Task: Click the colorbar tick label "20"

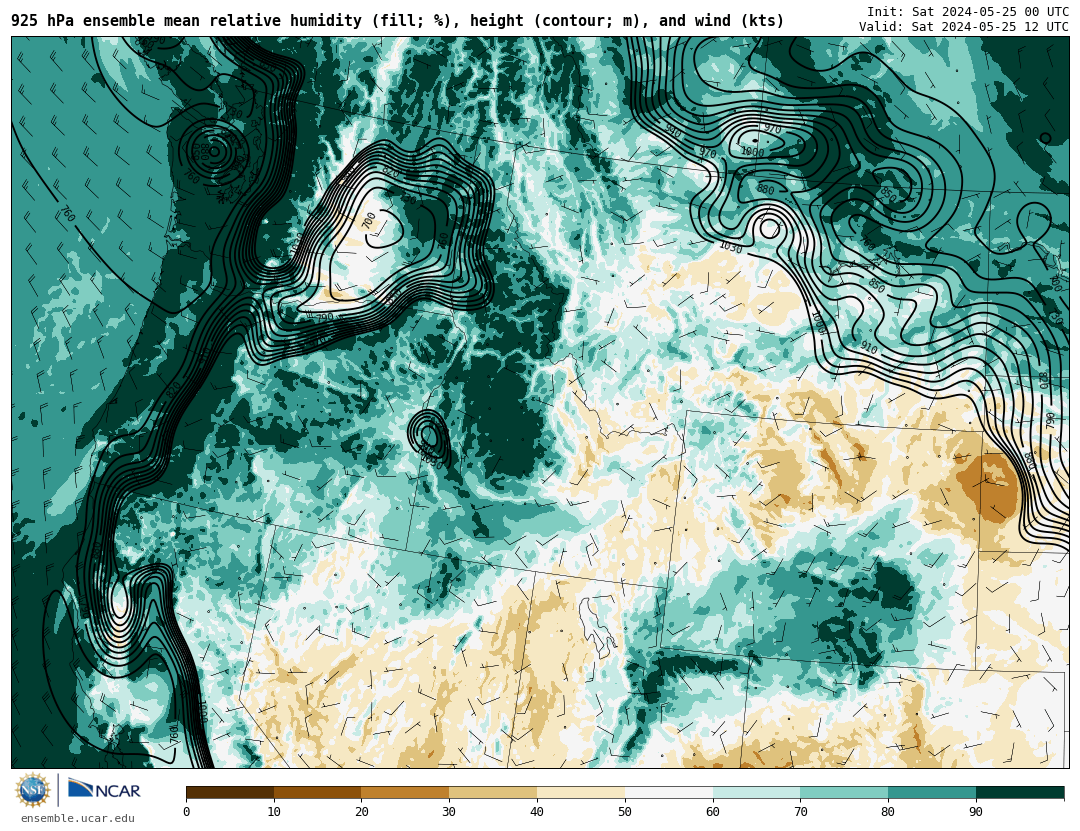Action: pyautogui.click(x=362, y=812)
